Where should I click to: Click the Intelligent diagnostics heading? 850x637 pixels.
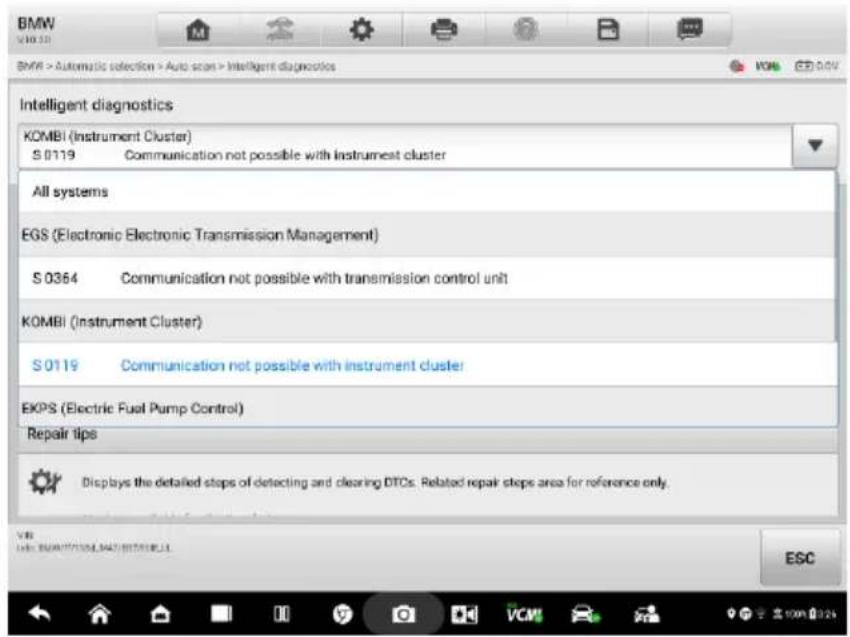96,105
